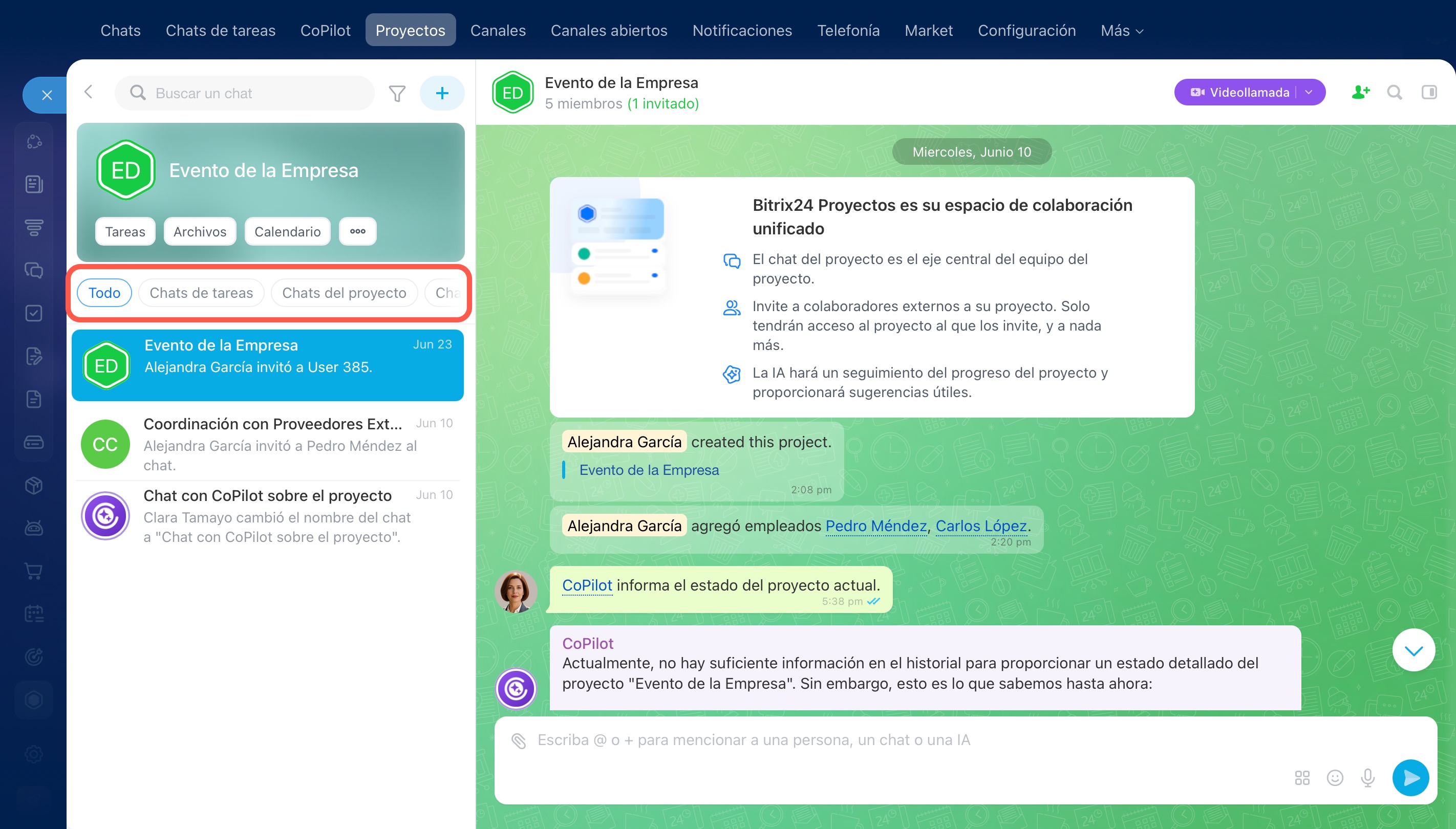This screenshot has width=1456, height=829.
Task: Add members with the green person-plus icon
Action: tap(1360, 92)
